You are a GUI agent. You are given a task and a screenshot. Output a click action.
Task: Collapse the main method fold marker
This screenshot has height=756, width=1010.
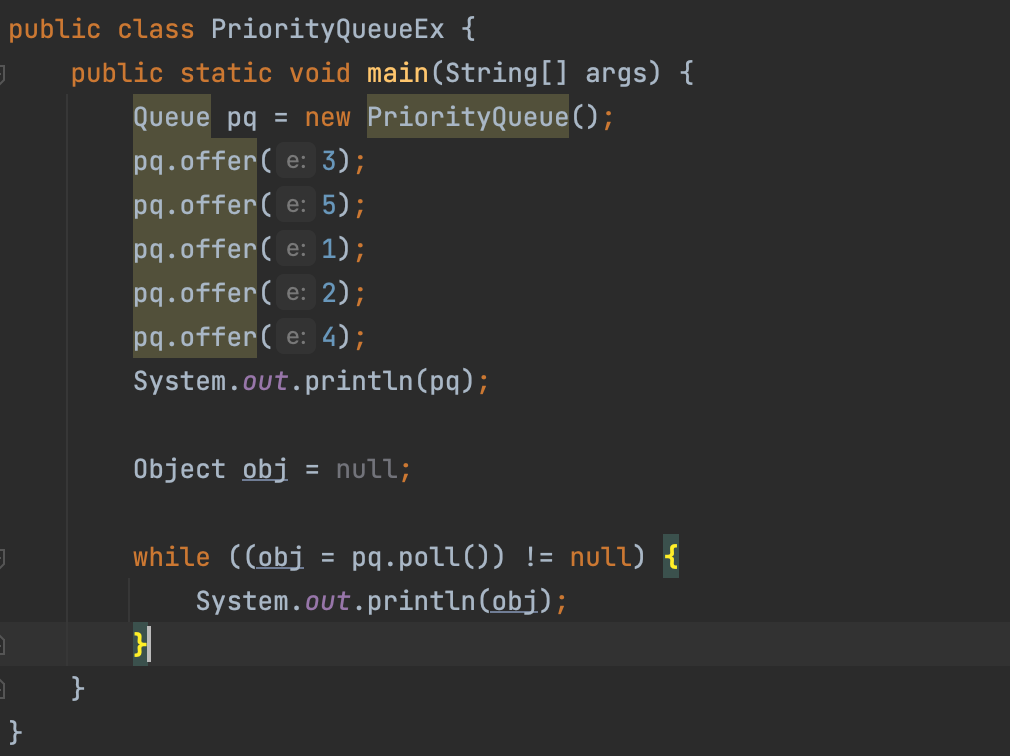click(x=2, y=74)
